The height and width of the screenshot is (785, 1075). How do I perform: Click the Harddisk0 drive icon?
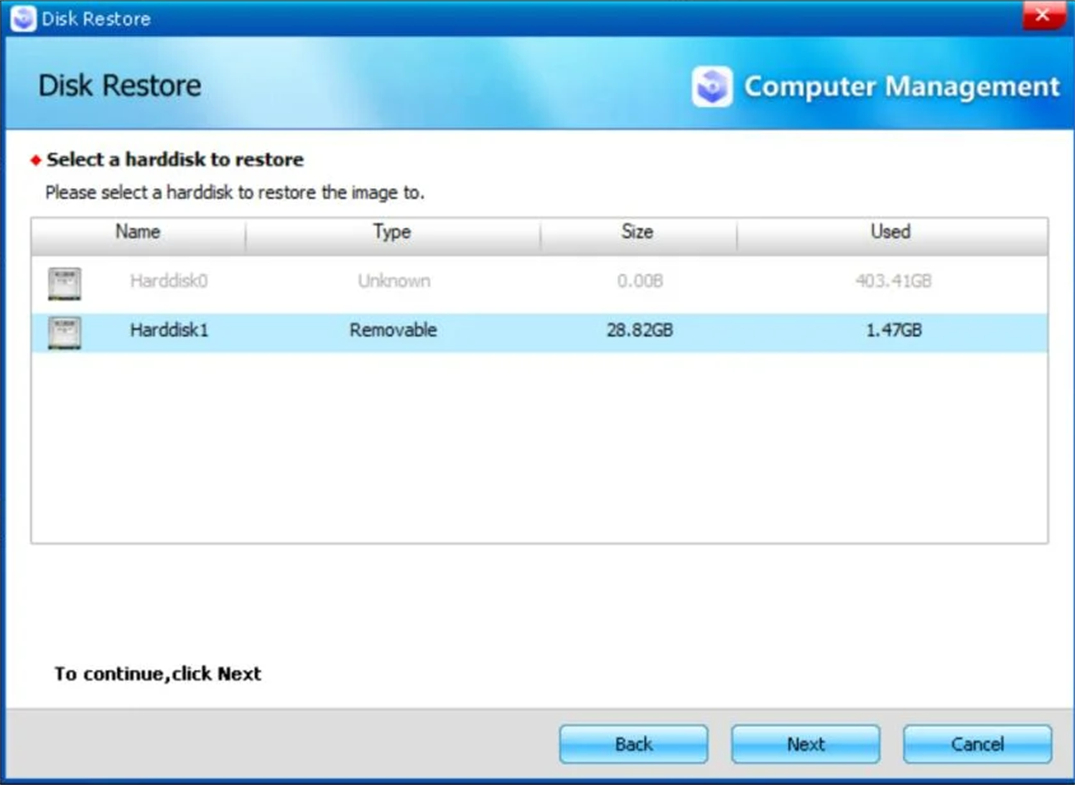(65, 283)
